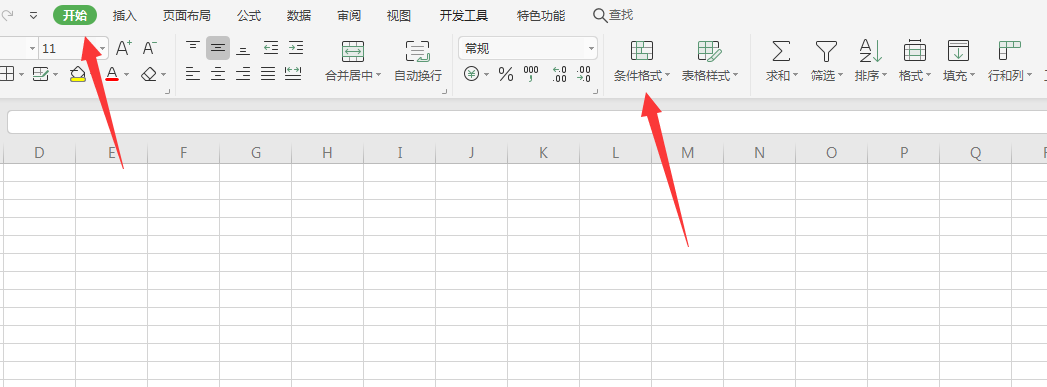
Task: Select the column H header
Action: click(327, 153)
